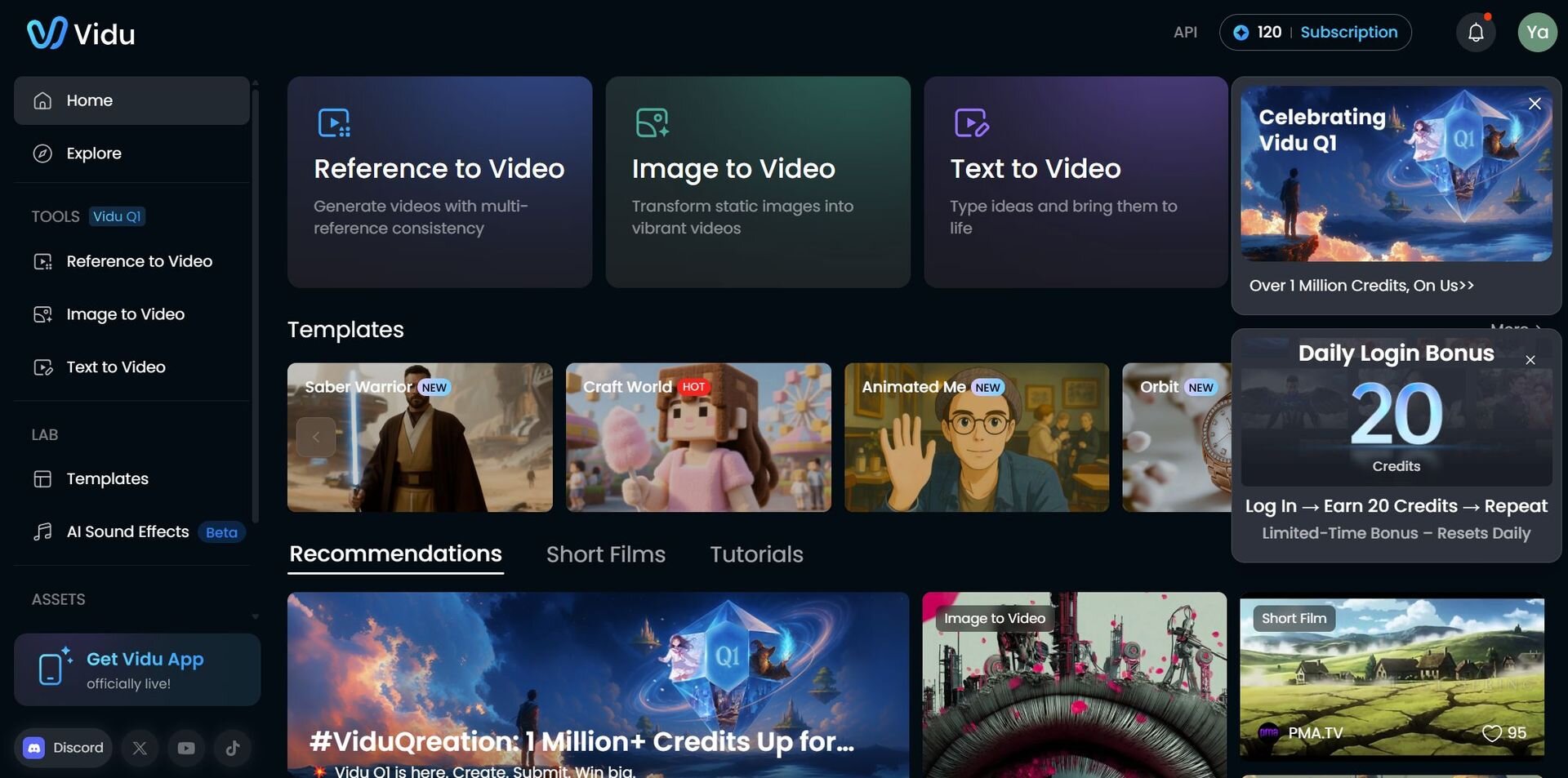Click the Home house icon
The height and width of the screenshot is (778, 1568).
(42, 100)
